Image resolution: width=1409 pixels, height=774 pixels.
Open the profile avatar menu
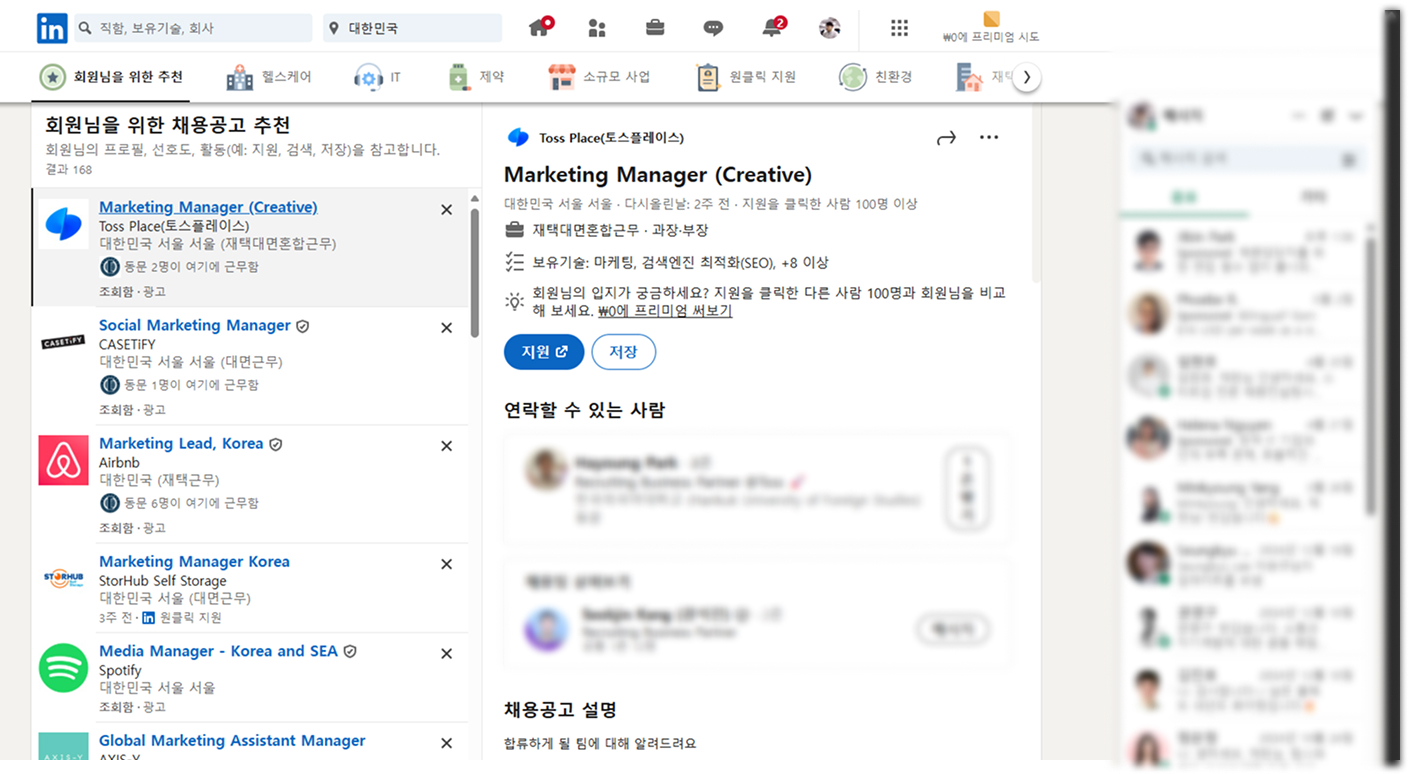[829, 28]
